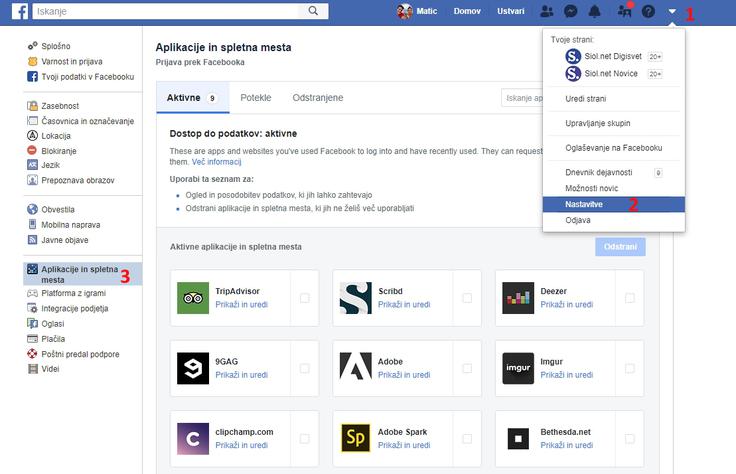Switch to the Odstranjene tab
The height and width of the screenshot is (474, 736).
[318, 98]
